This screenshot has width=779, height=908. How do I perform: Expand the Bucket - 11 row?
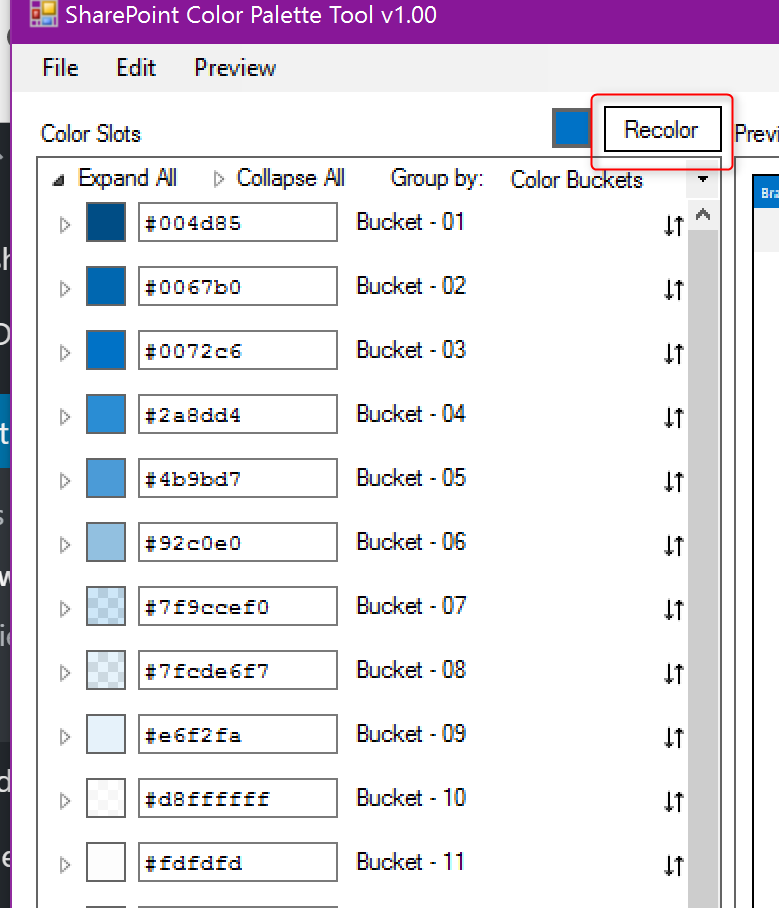(x=65, y=864)
